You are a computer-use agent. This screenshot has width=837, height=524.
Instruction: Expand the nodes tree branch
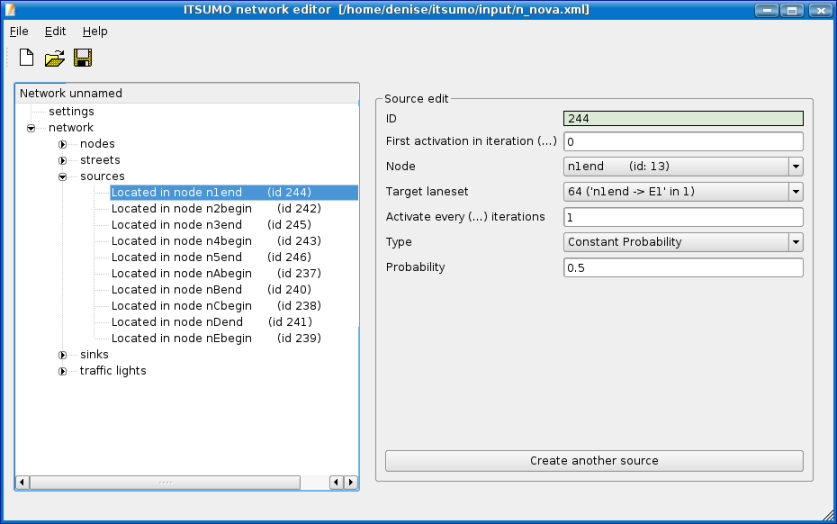[62, 144]
